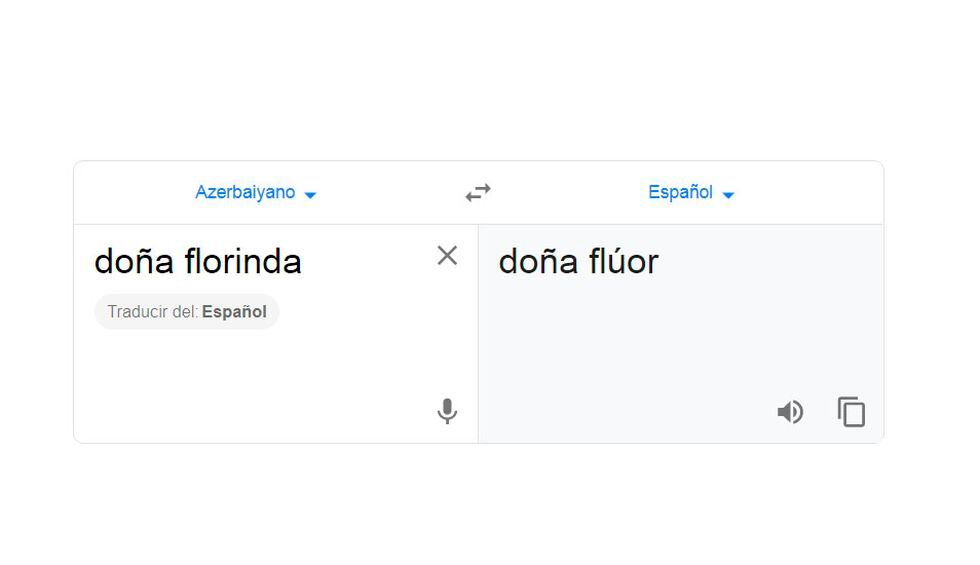This screenshot has height=565, width=980.
Task: Click the translated text 'doña flúor'
Action: 578,262
